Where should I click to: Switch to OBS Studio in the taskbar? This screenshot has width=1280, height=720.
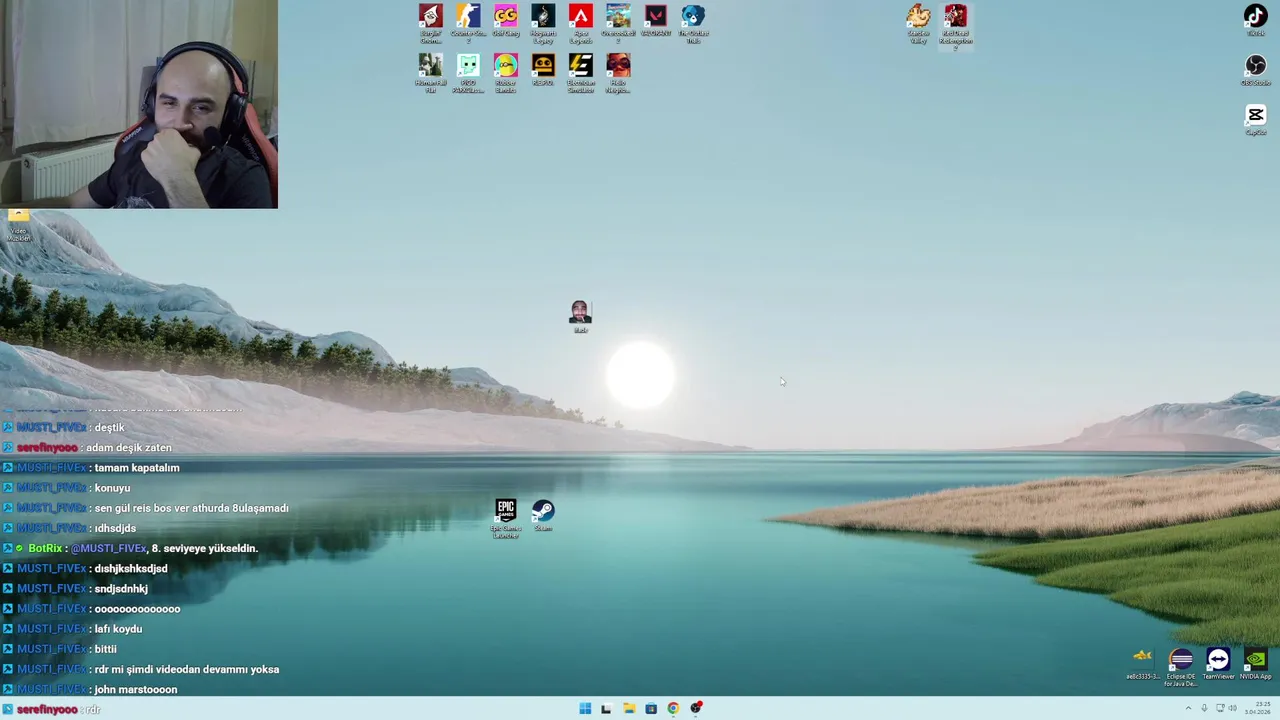pyautogui.click(x=696, y=708)
